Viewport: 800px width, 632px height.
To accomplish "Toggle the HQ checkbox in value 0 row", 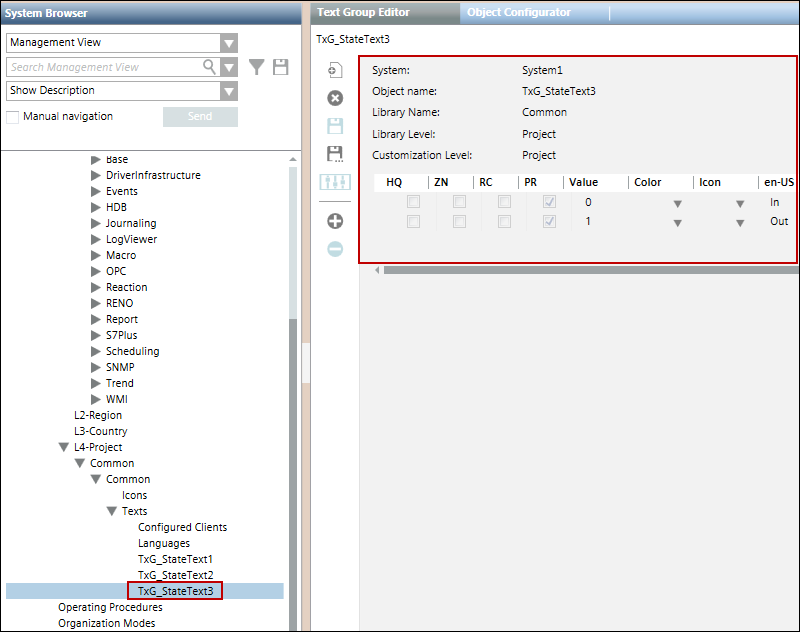I will (413, 202).
